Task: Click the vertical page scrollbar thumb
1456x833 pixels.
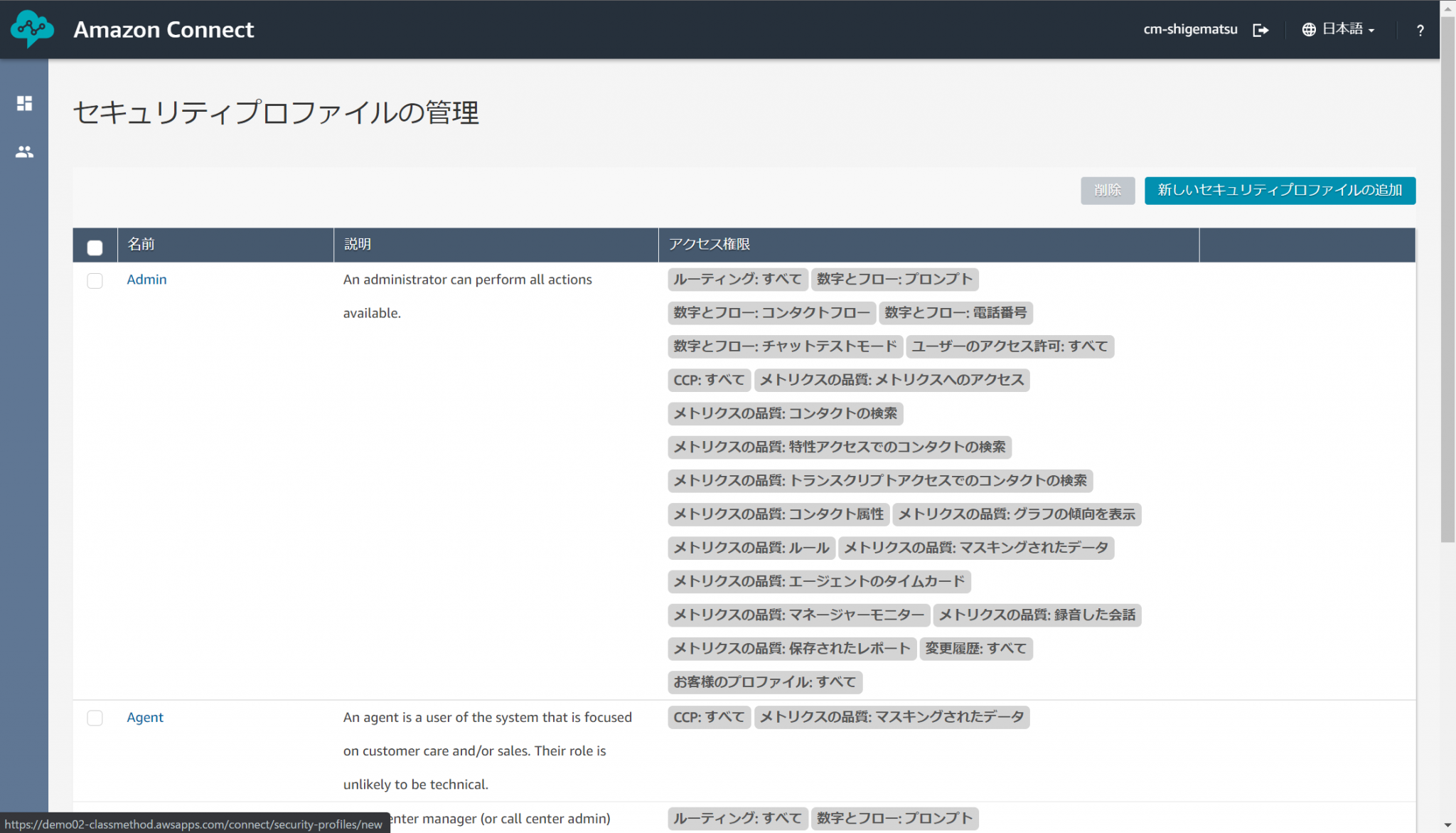Action: pos(1447,279)
